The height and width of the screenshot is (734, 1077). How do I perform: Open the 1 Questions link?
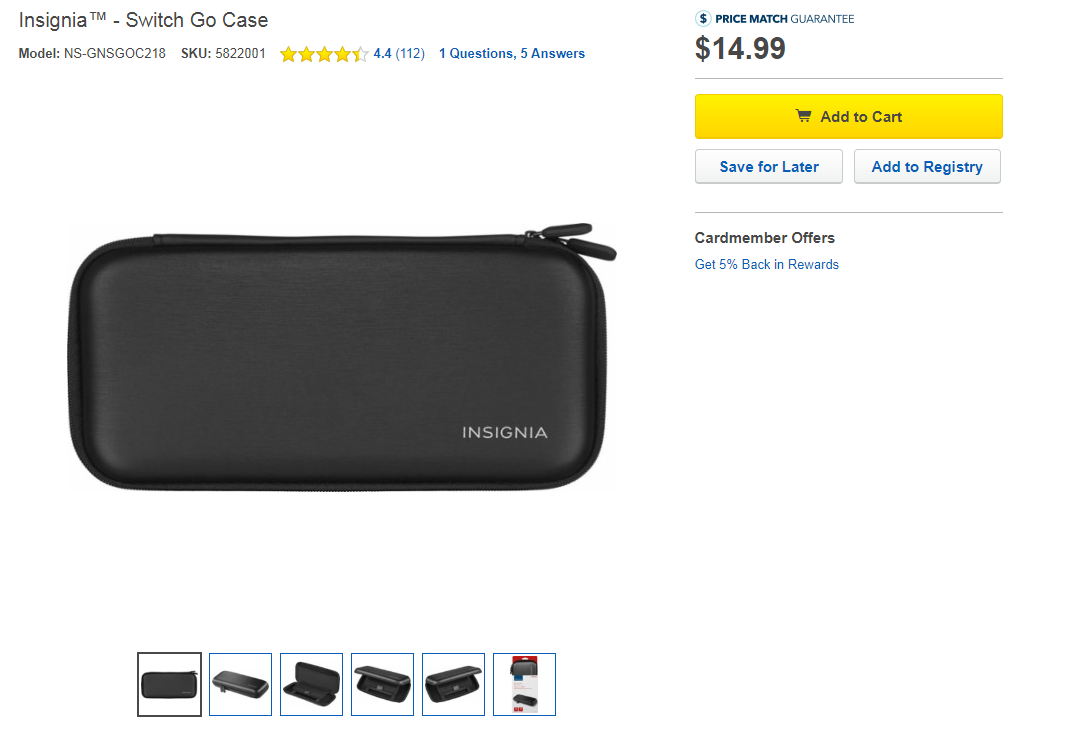(x=475, y=54)
